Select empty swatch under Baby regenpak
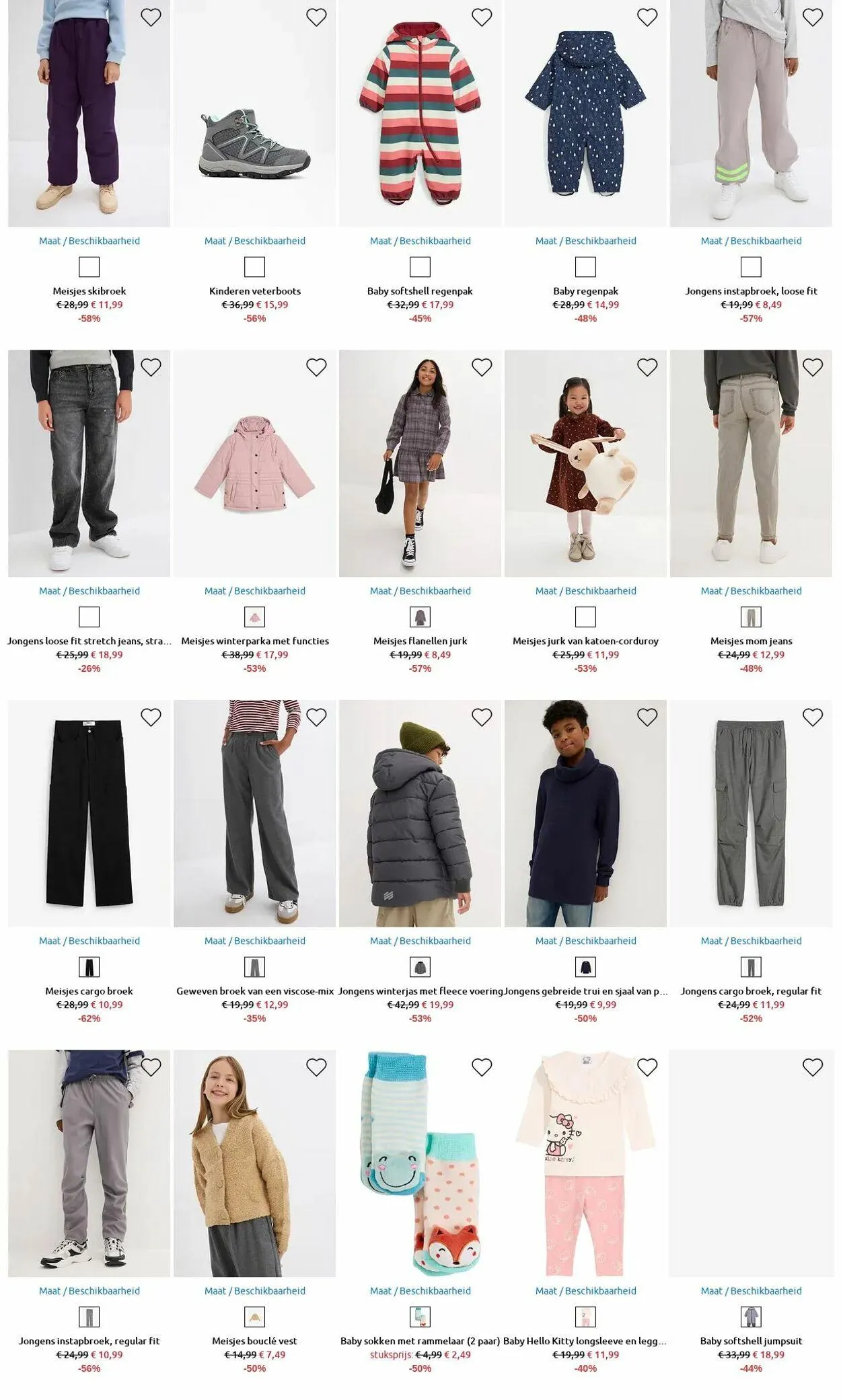 [x=585, y=267]
